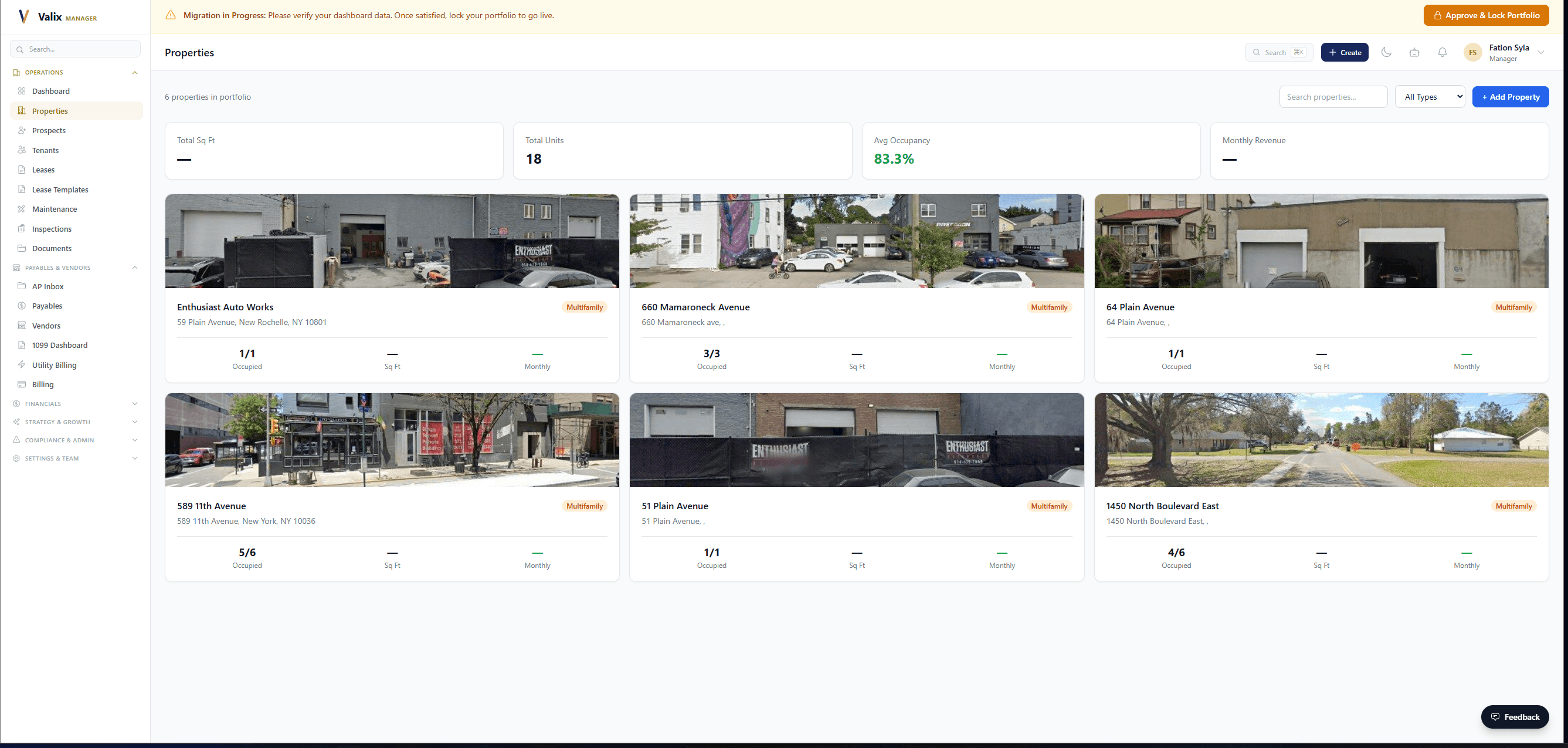Open Lease Templates
Viewport: 1568px width, 748px height.
click(60, 189)
